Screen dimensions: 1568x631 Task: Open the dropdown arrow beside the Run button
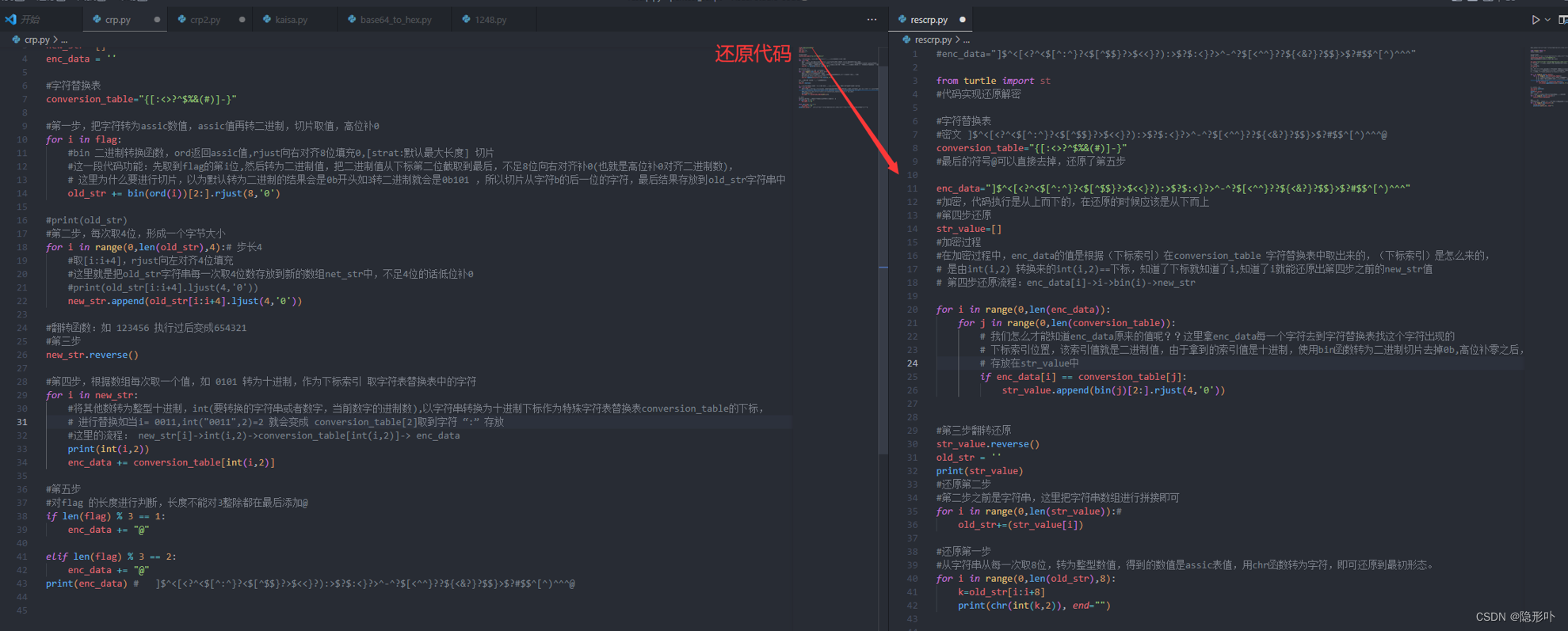click(1547, 20)
